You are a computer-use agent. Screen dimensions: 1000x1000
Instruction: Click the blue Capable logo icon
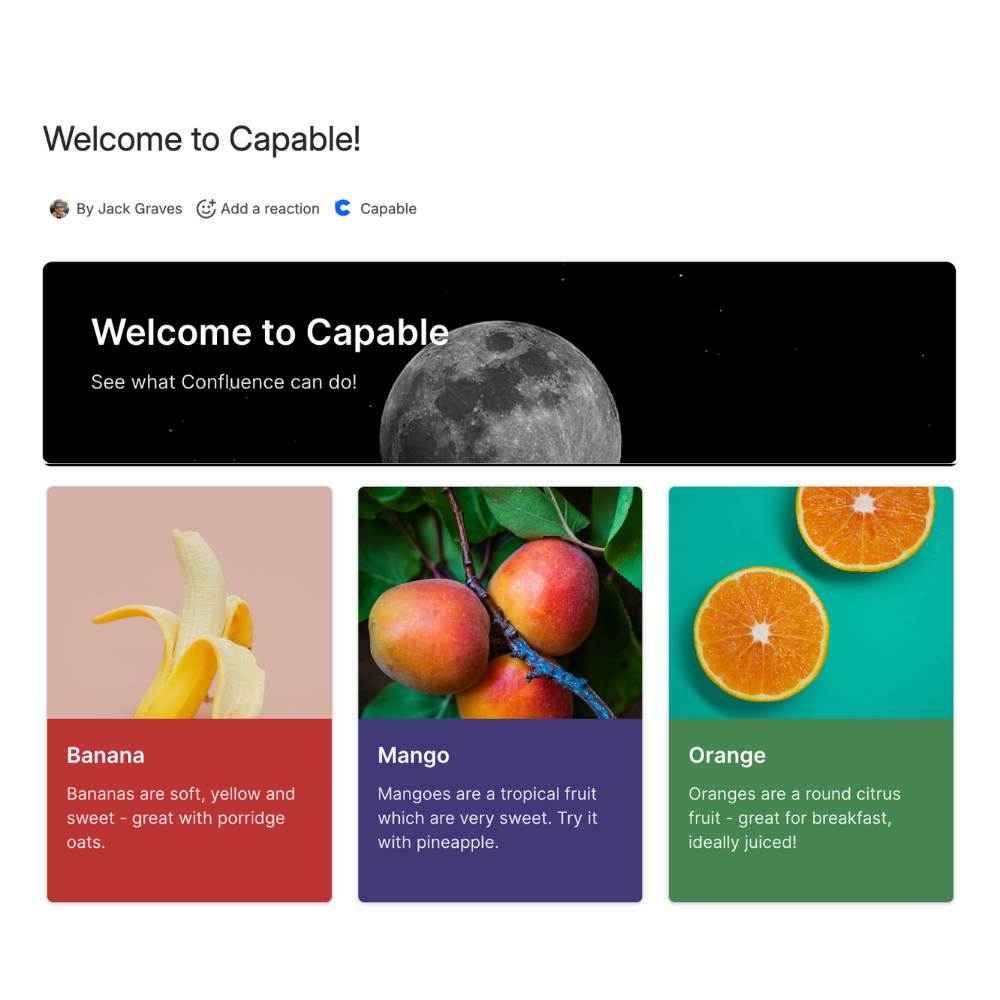point(343,208)
